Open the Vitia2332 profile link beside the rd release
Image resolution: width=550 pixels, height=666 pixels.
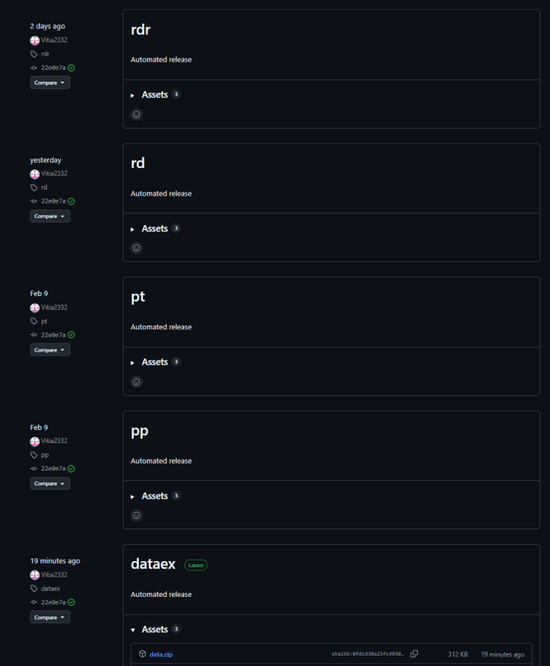[54, 173]
